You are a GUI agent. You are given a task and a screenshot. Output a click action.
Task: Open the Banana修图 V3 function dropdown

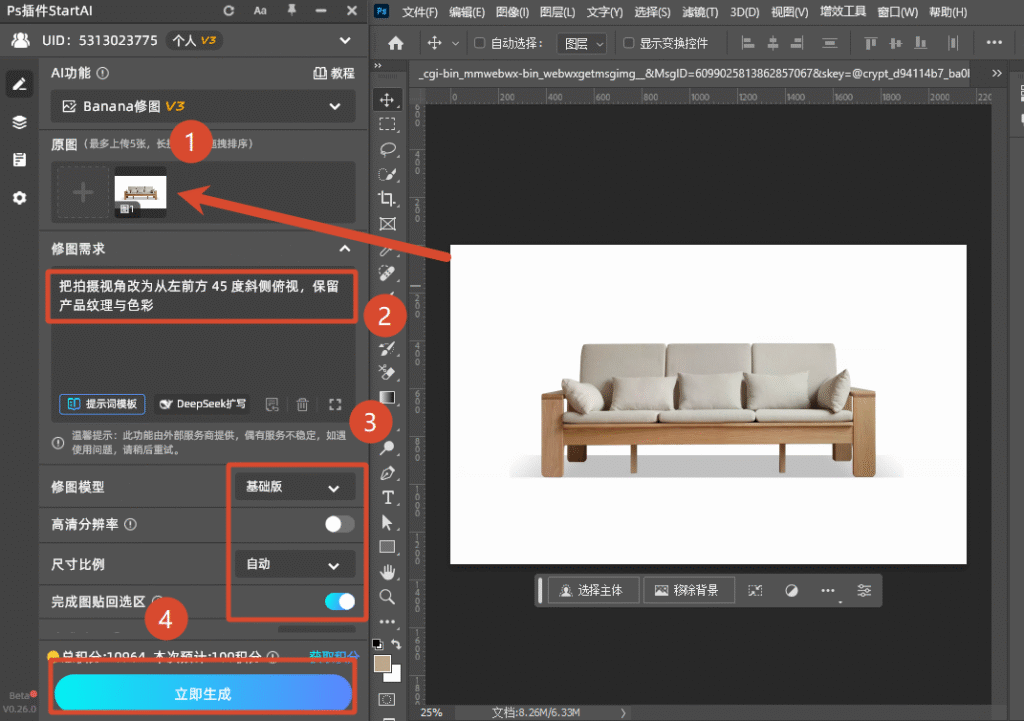tap(203, 106)
